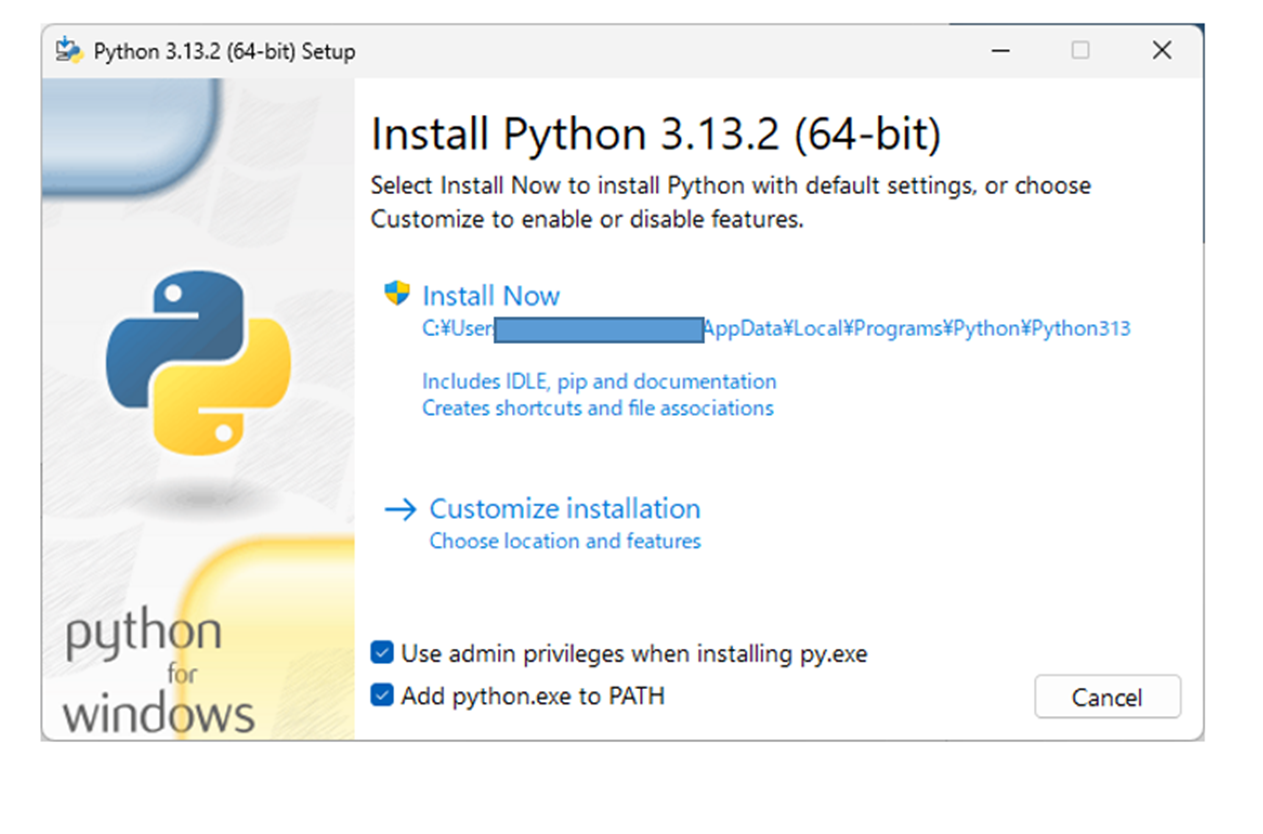Open 'Customize installation' options
This screenshot has height=834, width=1263.
coord(564,509)
